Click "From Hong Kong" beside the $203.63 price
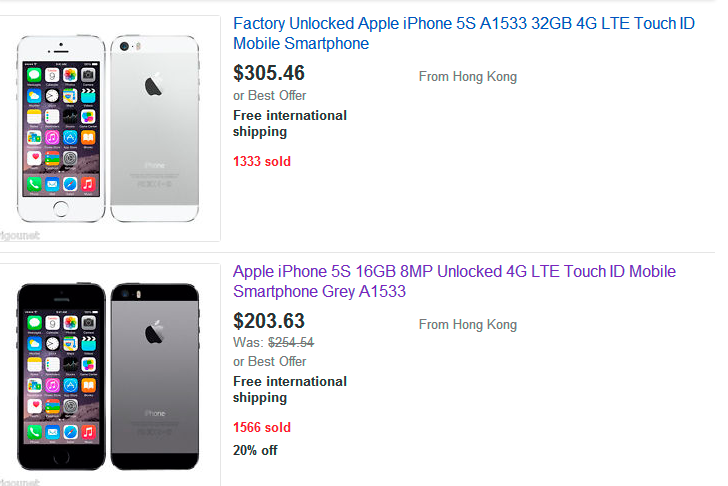 pos(467,325)
